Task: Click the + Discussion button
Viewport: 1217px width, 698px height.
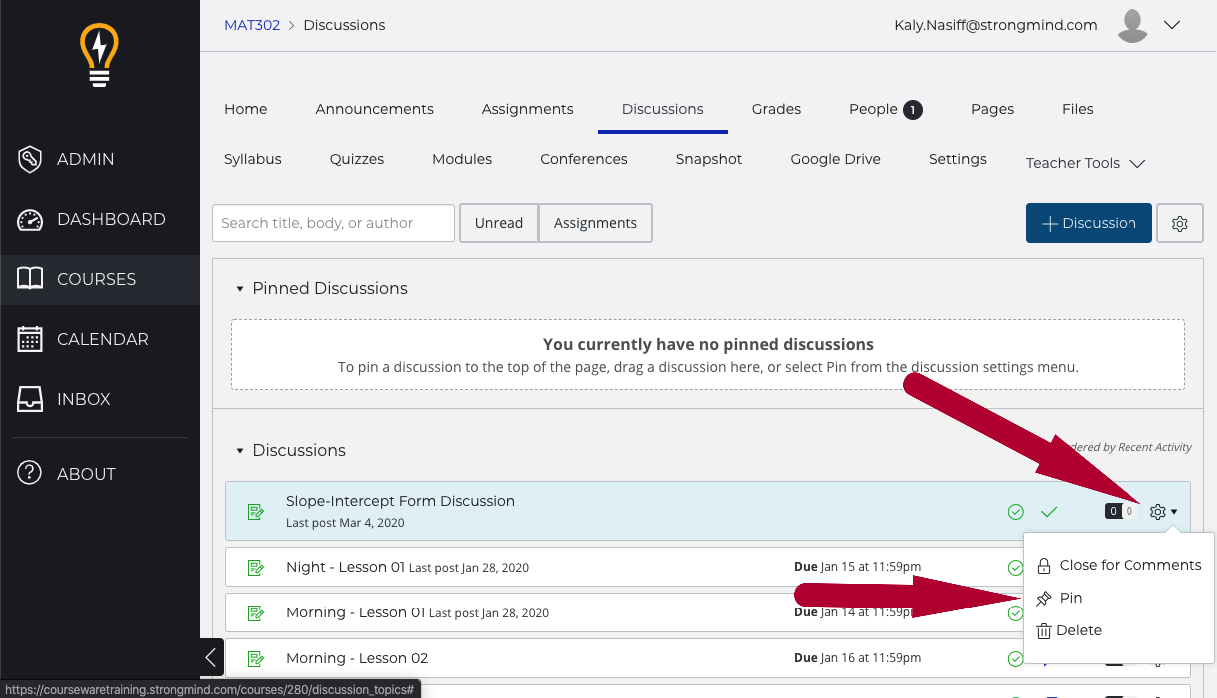Action: [x=1088, y=224]
